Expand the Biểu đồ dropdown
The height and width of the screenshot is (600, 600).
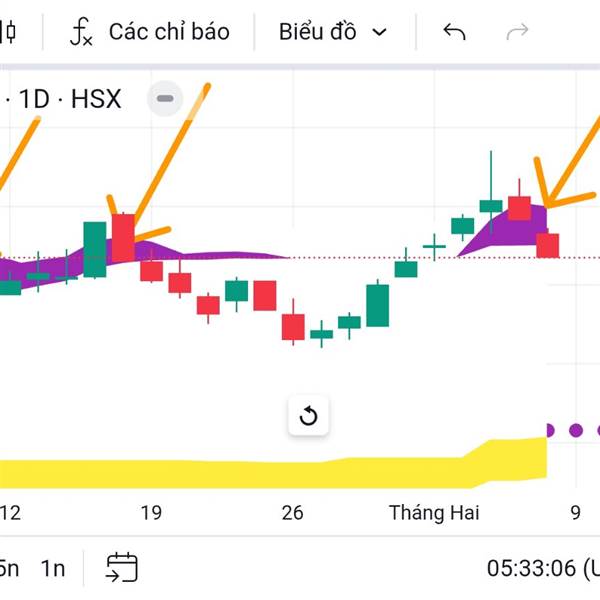333,32
